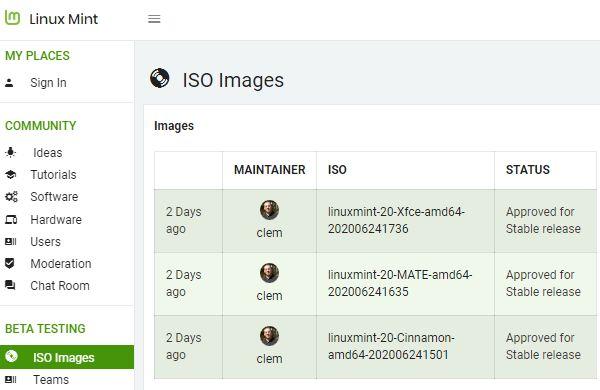Screen dimensions: 600x390
Task: Click the MY PLACES section heading
Action: [37, 56]
